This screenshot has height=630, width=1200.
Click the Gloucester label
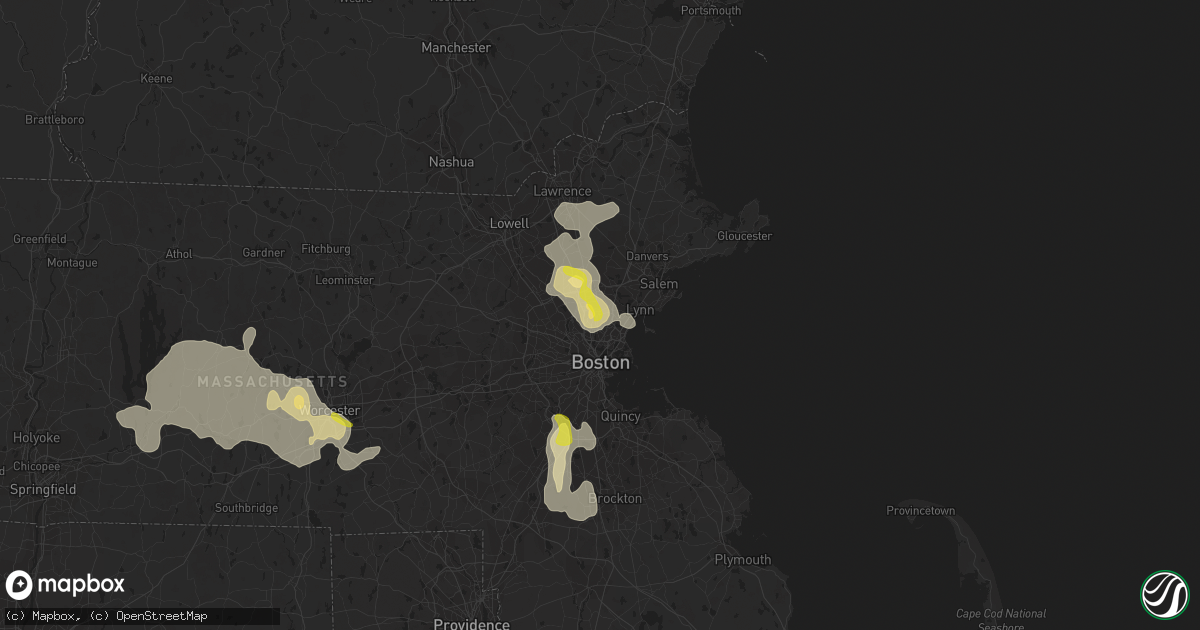pos(745,236)
